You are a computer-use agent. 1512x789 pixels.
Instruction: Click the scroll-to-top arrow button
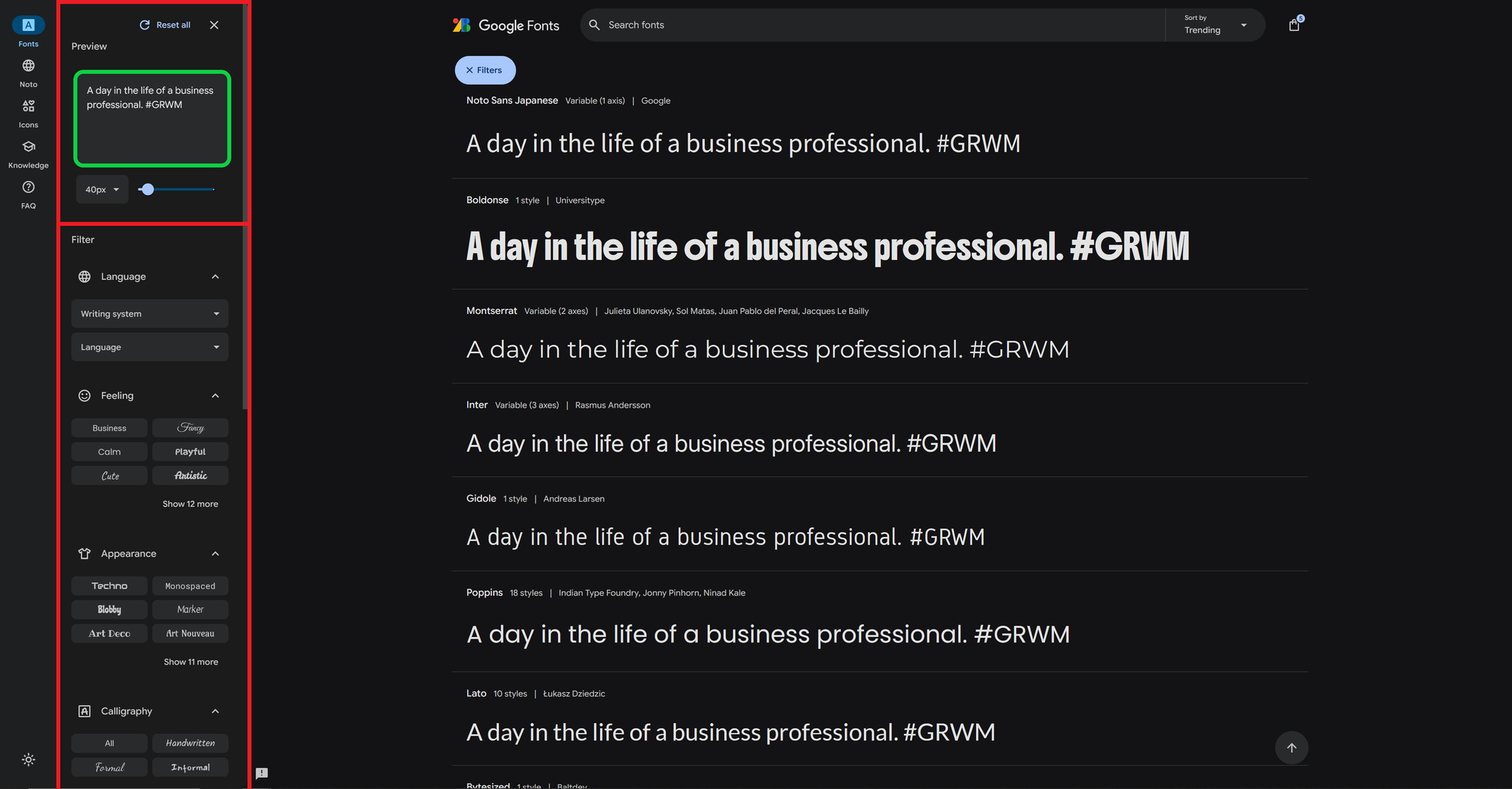[x=1292, y=748]
